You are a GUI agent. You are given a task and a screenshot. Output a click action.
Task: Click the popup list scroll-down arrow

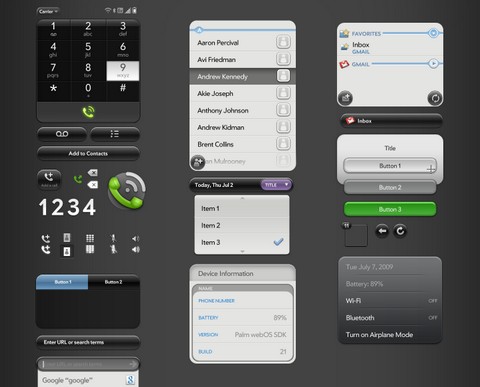point(242,251)
